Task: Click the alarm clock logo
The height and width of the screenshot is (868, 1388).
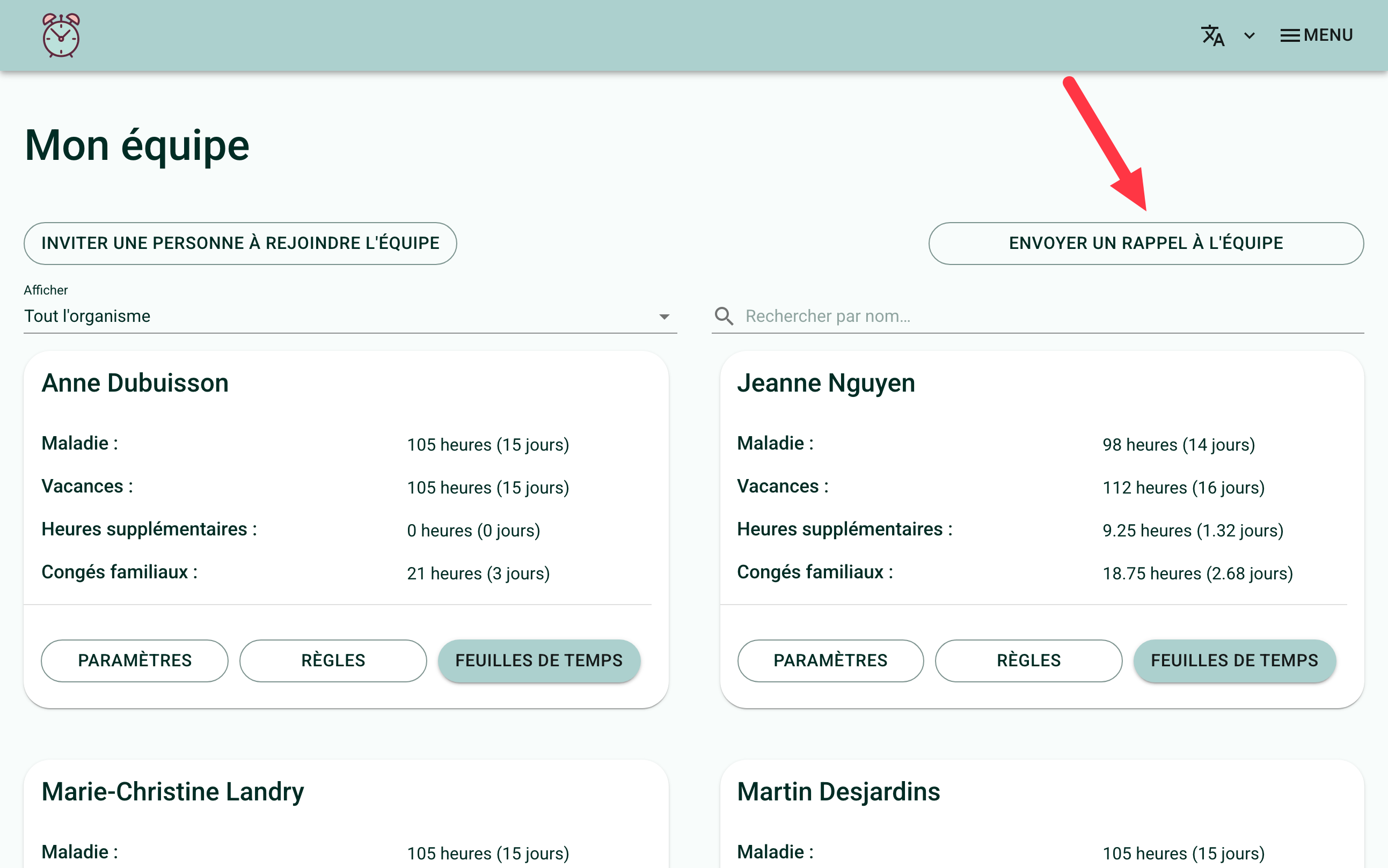Action: 61,35
